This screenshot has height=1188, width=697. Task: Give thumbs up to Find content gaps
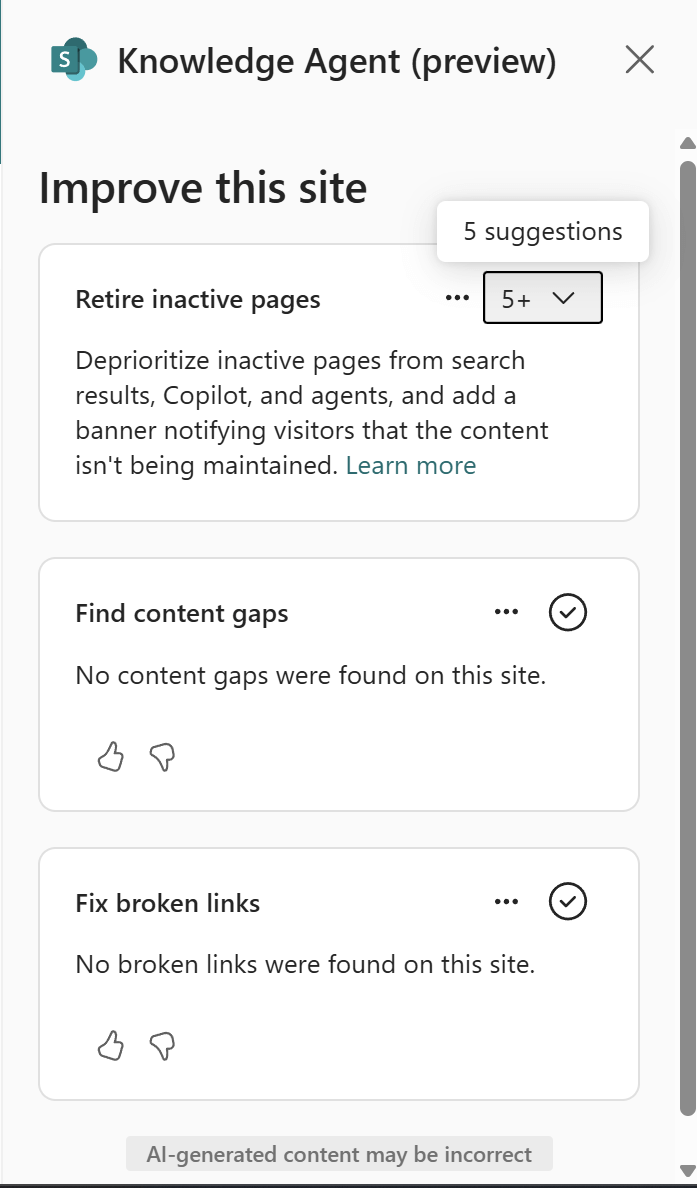110,758
